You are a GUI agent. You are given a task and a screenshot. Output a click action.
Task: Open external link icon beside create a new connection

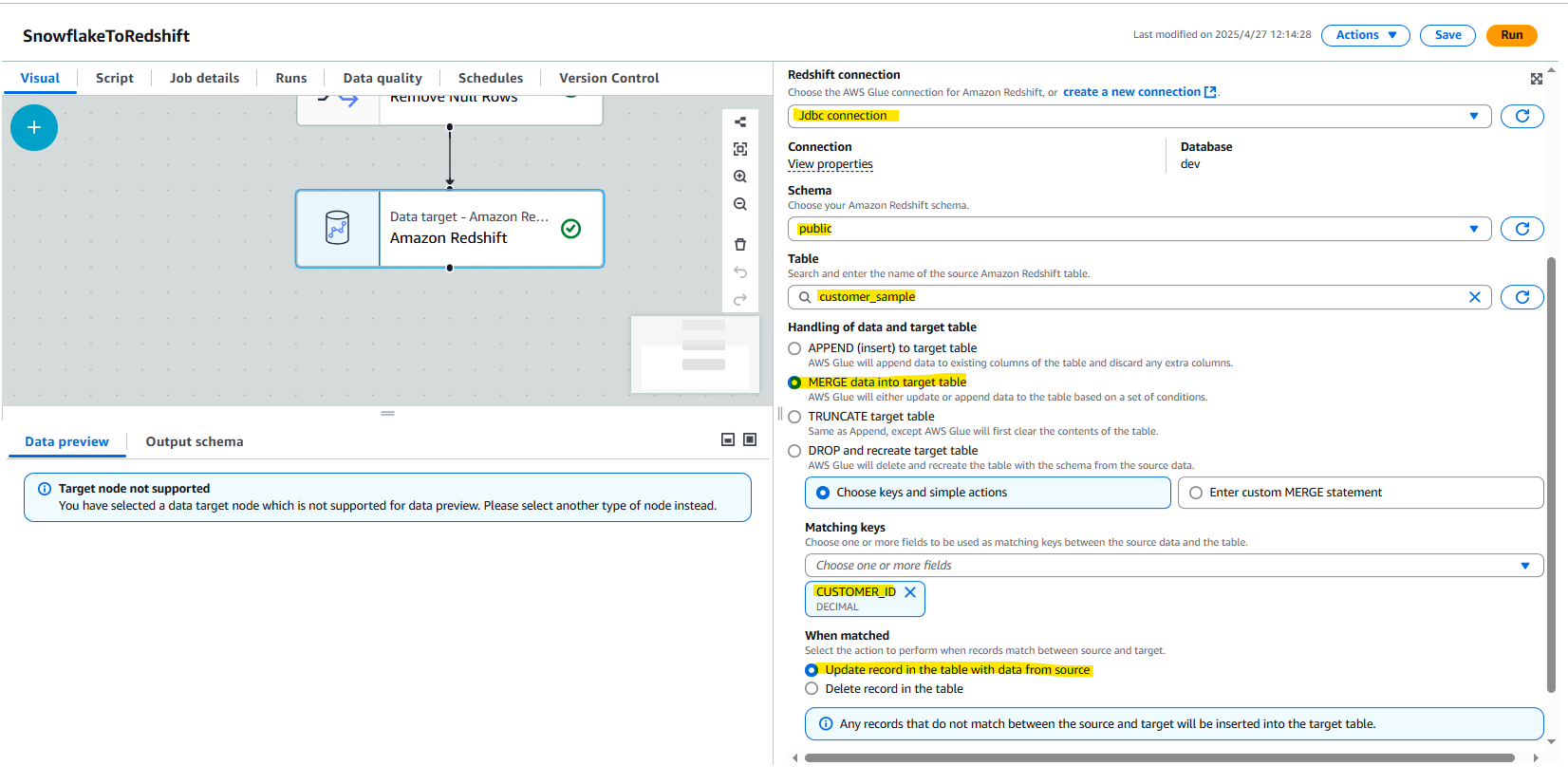click(x=1210, y=92)
